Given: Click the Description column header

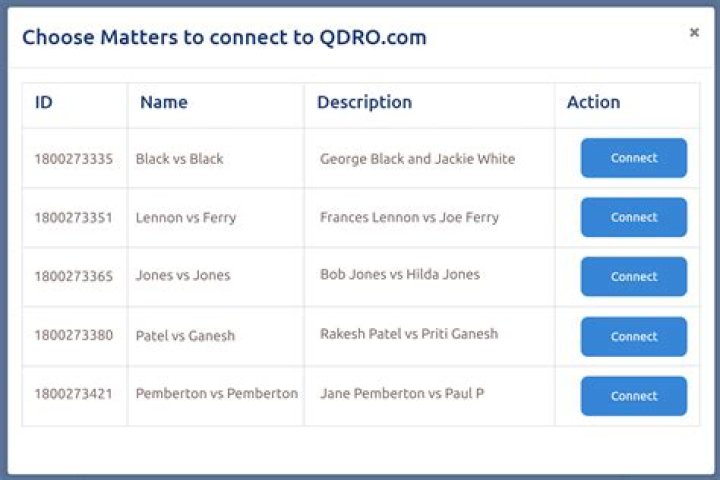Looking at the screenshot, I should coord(364,102).
